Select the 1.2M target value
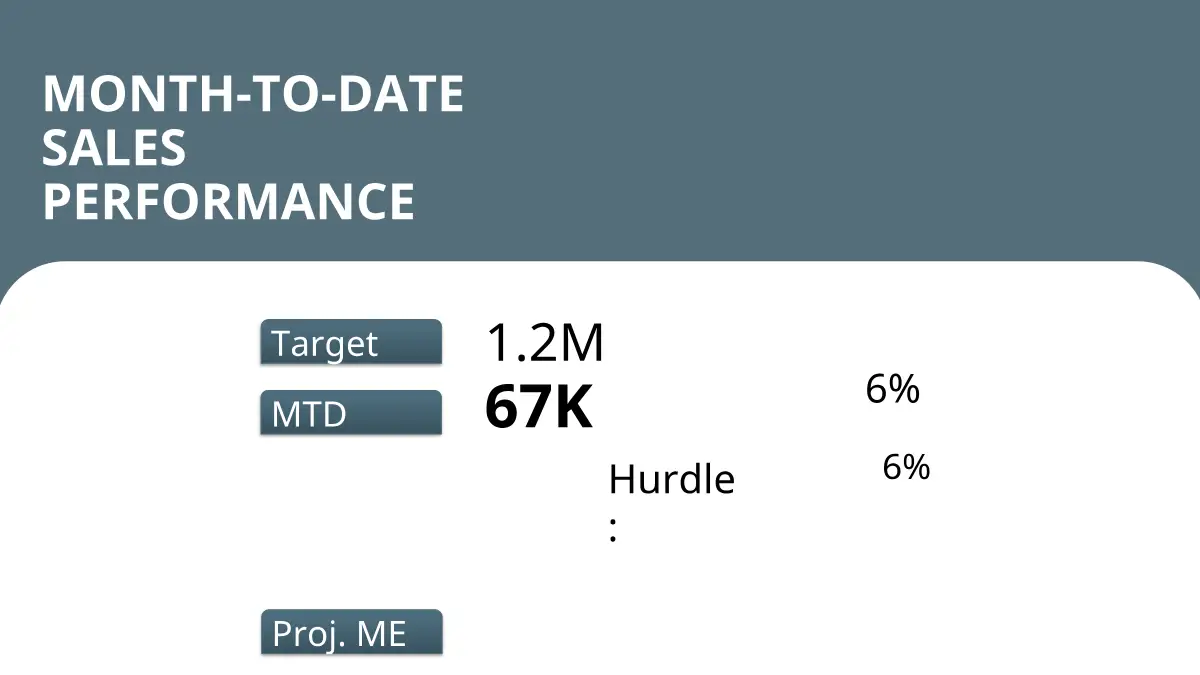This screenshot has width=1200, height=675. [x=545, y=343]
